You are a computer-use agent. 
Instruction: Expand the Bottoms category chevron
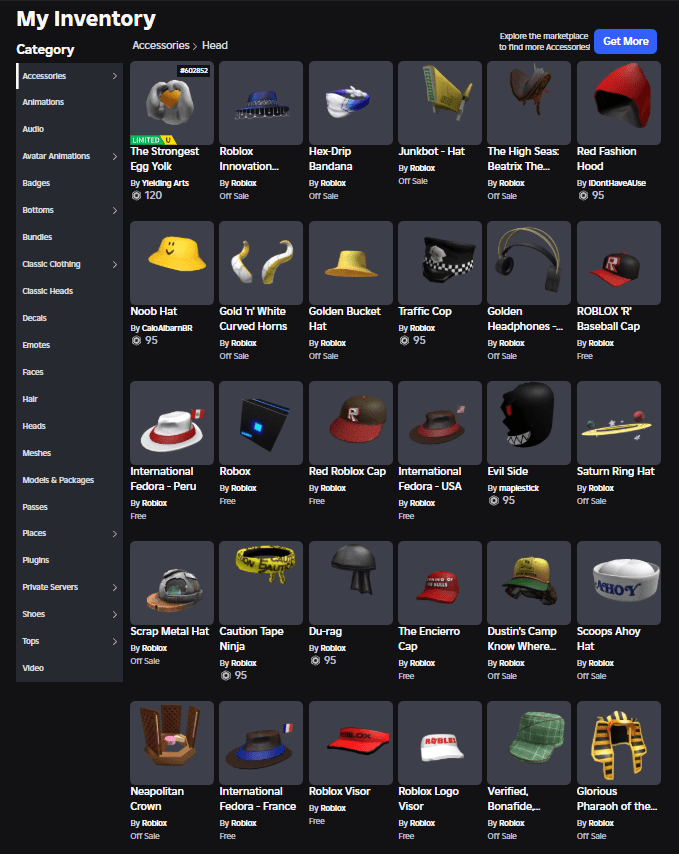click(x=114, y=210)
